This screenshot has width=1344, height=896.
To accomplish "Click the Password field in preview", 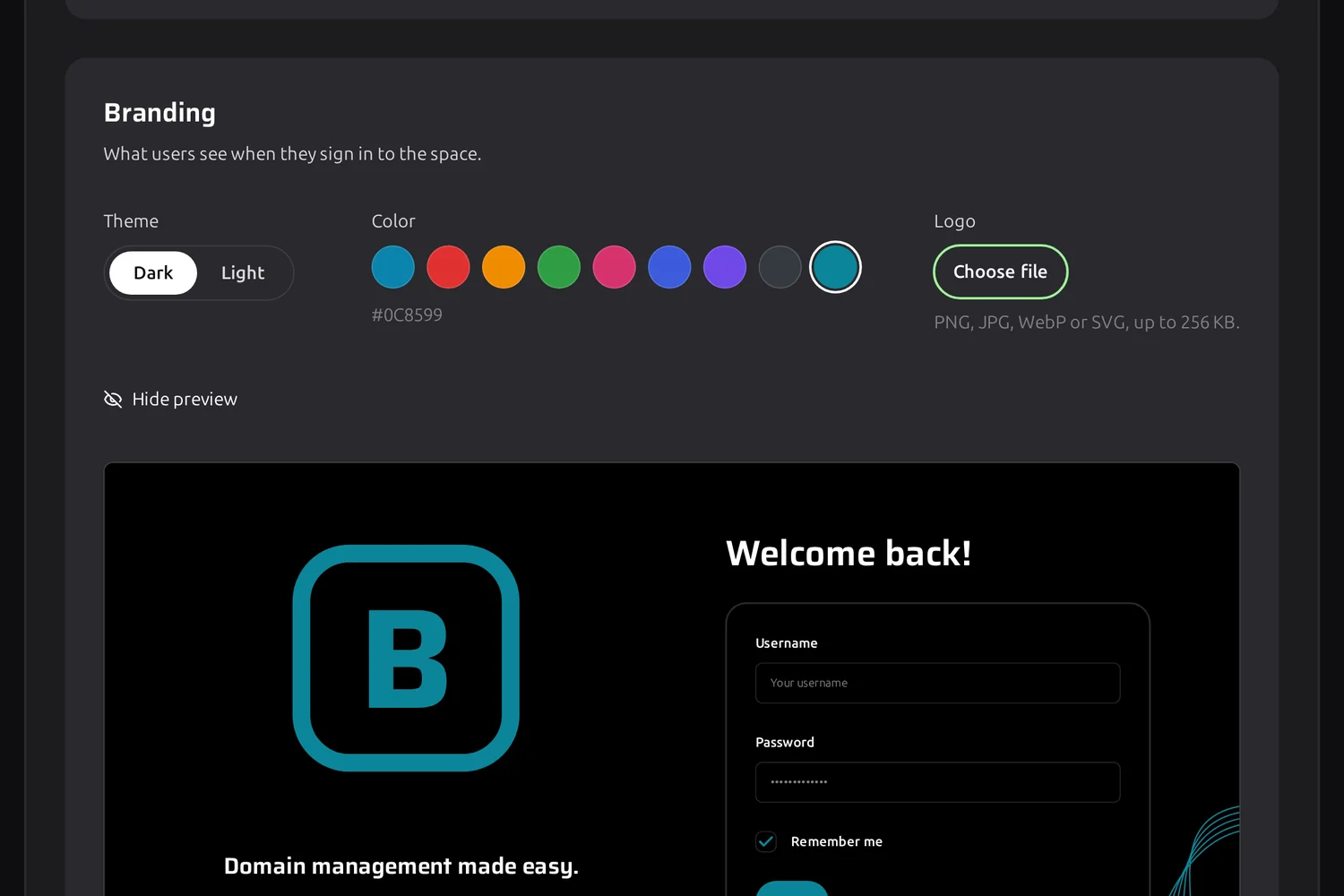I will (937, 782).
